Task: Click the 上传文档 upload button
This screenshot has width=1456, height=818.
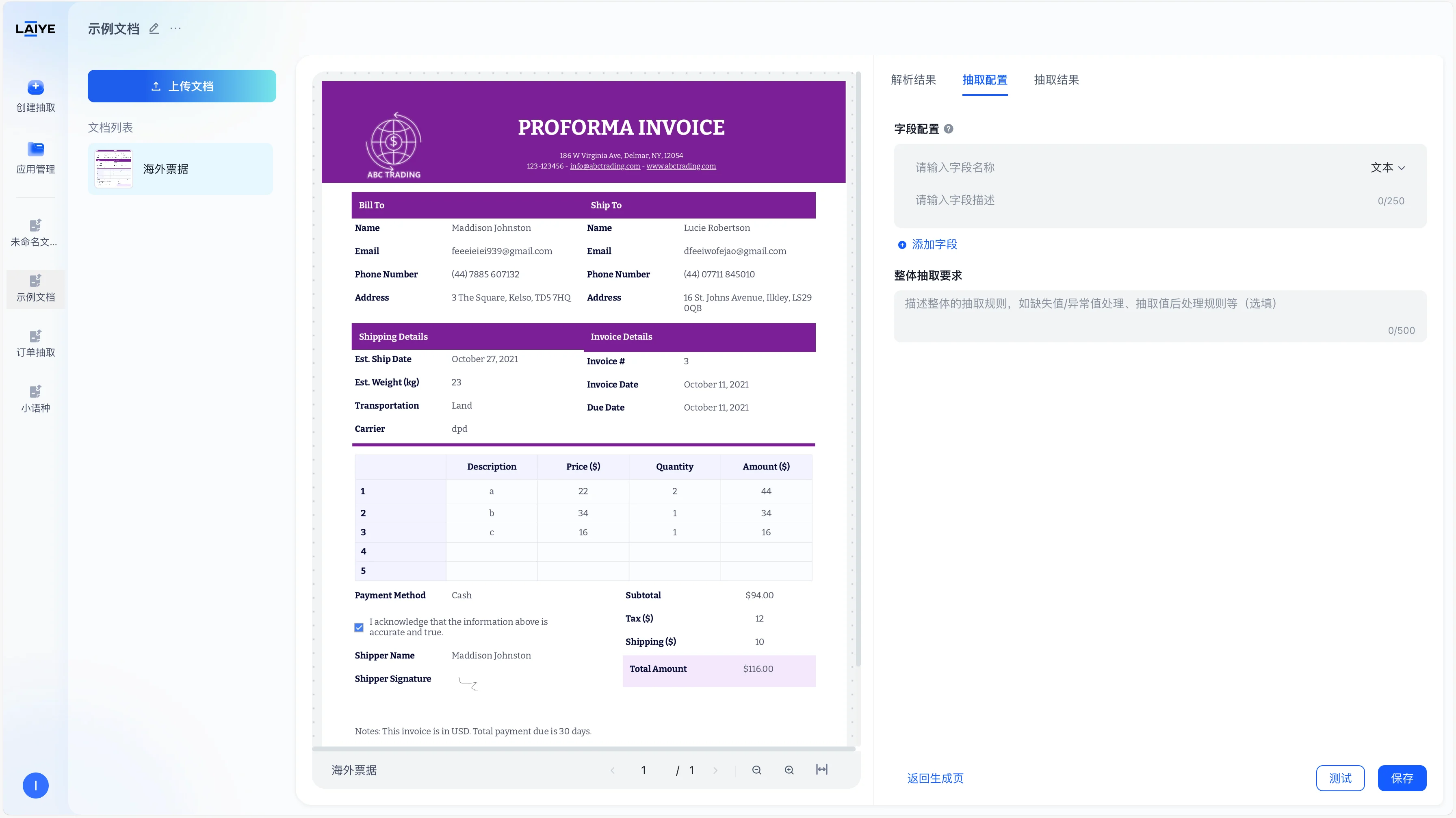Action: [182, 86]
